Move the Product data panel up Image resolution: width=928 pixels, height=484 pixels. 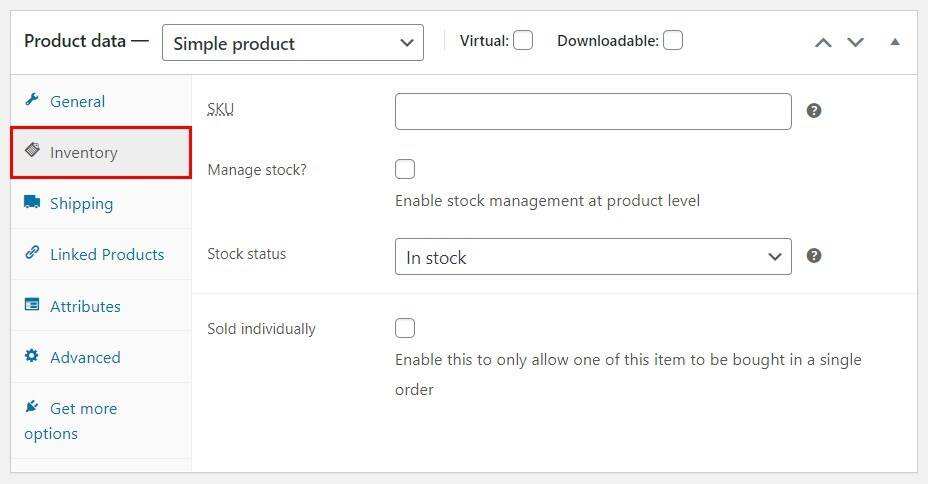[x=823, y=42]
